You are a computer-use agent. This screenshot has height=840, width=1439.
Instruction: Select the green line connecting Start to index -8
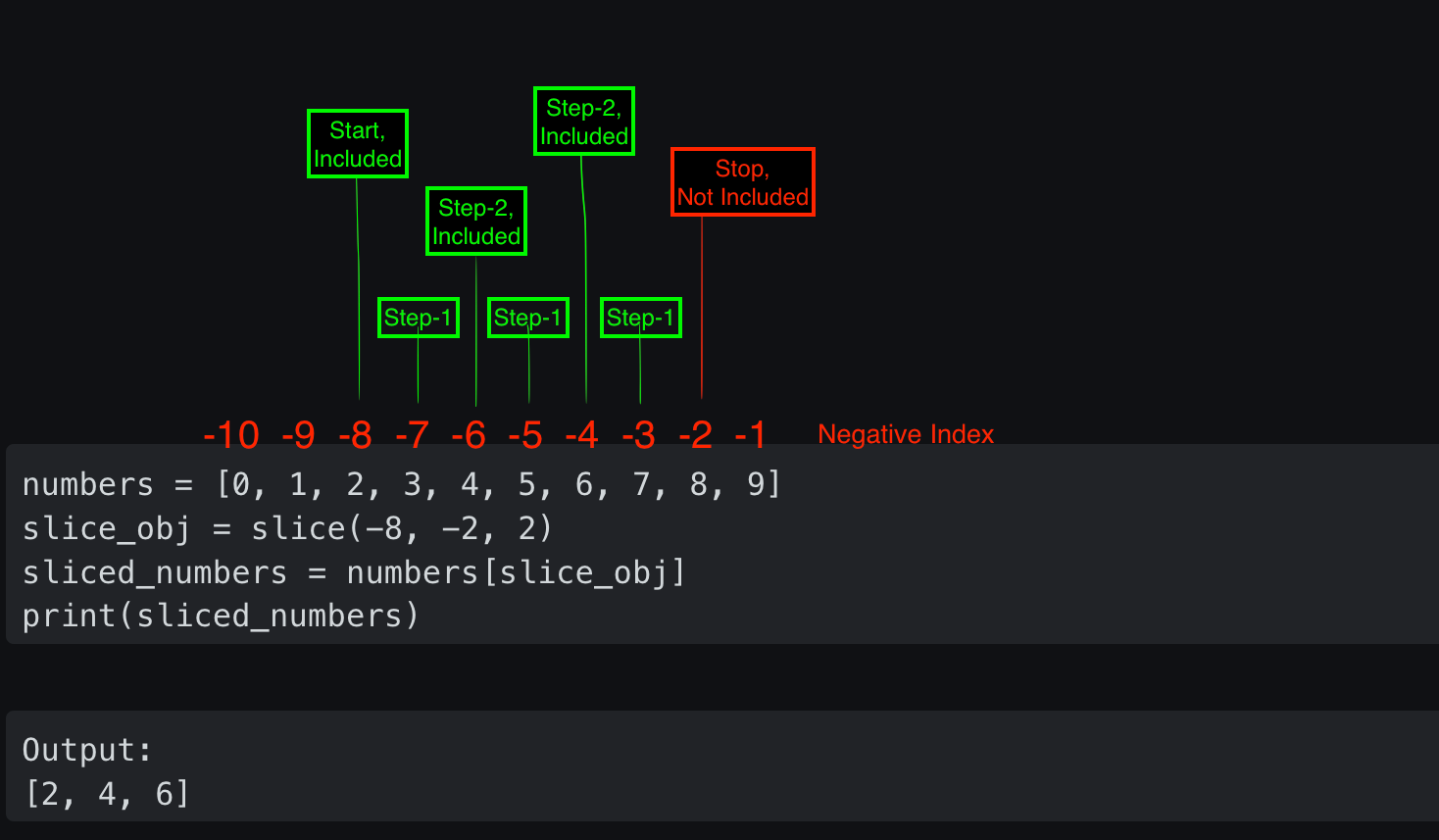pyautogui.click(x=359, y=294)
